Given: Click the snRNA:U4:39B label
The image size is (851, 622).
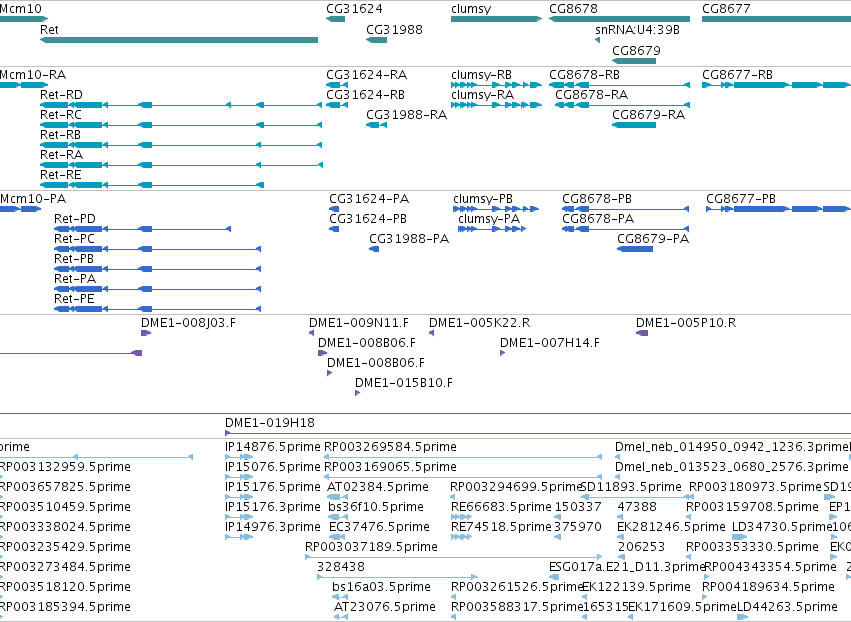Looking at the screenshot, I should point(637,29).
